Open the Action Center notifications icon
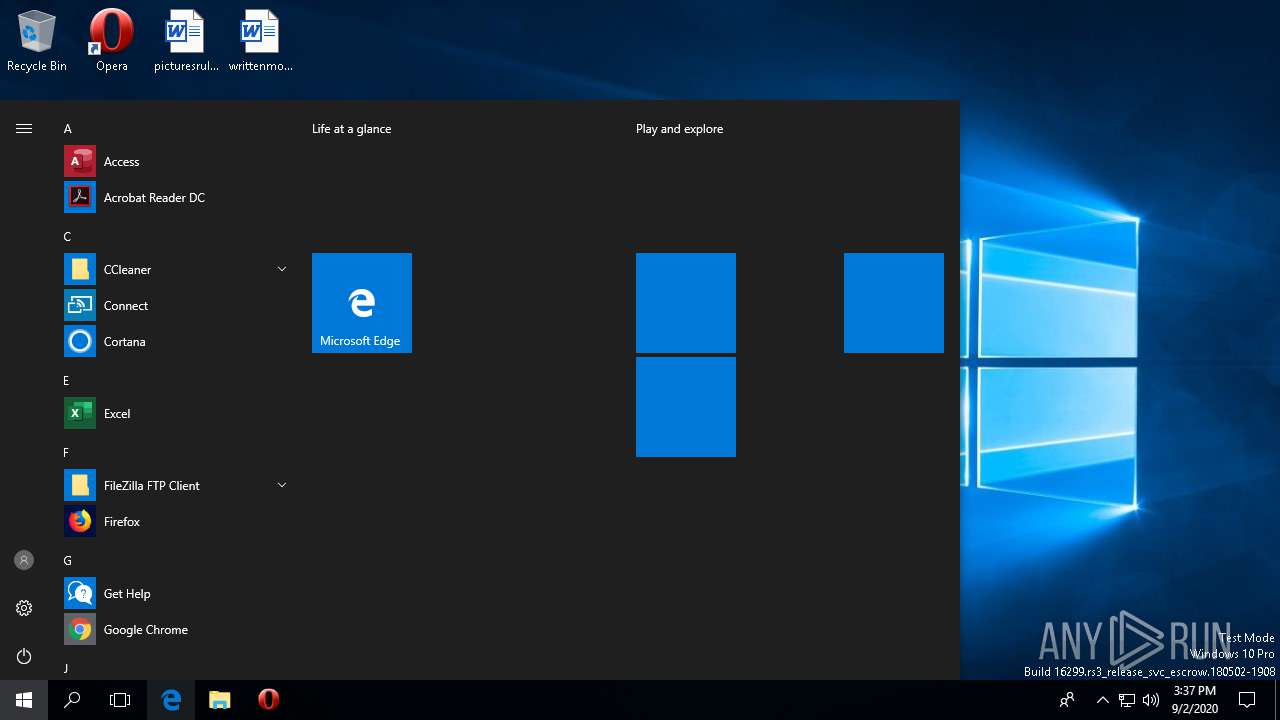 pyautogui.click(x=1247, y=700)
